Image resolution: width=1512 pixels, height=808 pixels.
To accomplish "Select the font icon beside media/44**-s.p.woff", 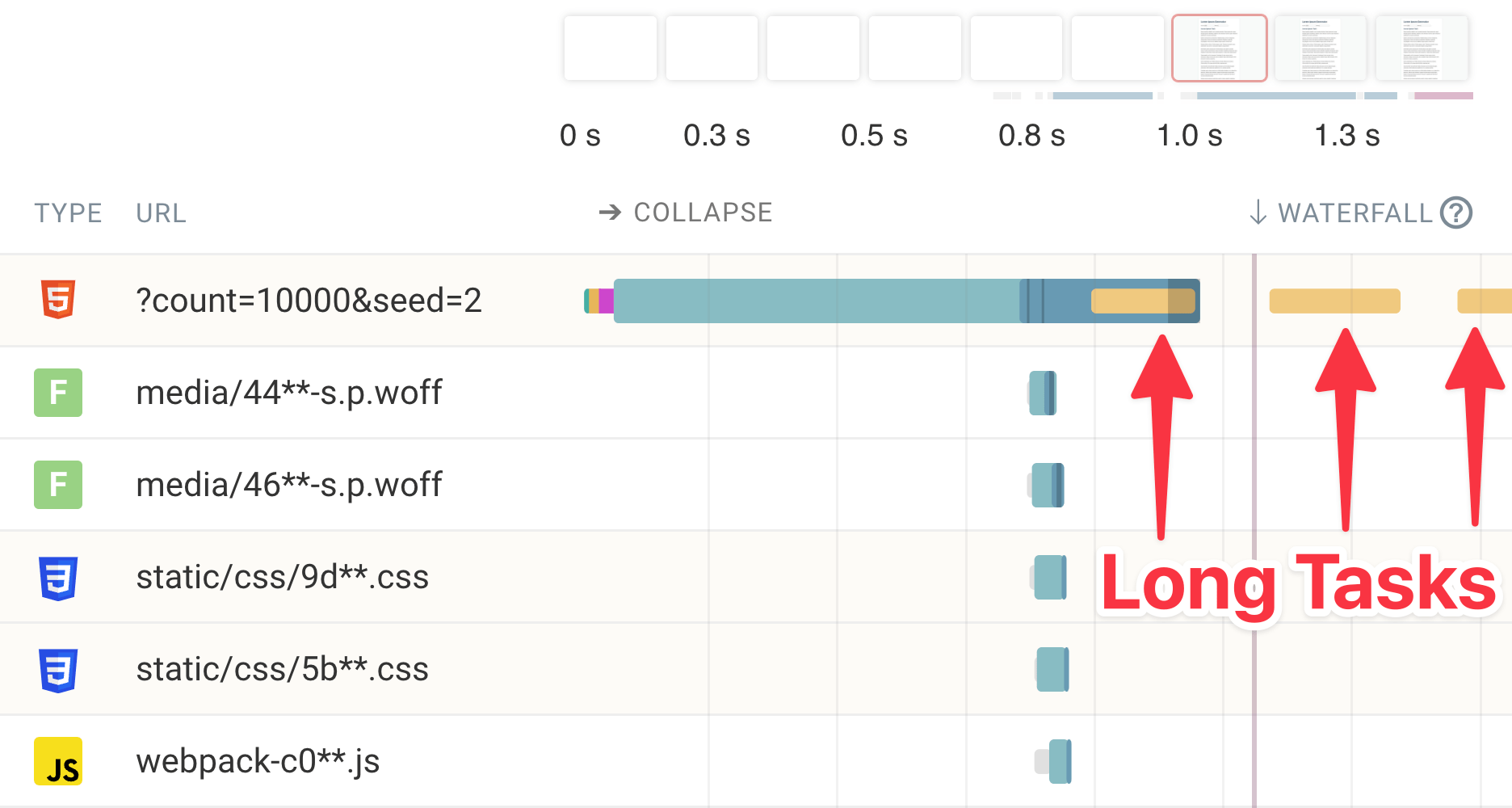I will coord(57,392).
